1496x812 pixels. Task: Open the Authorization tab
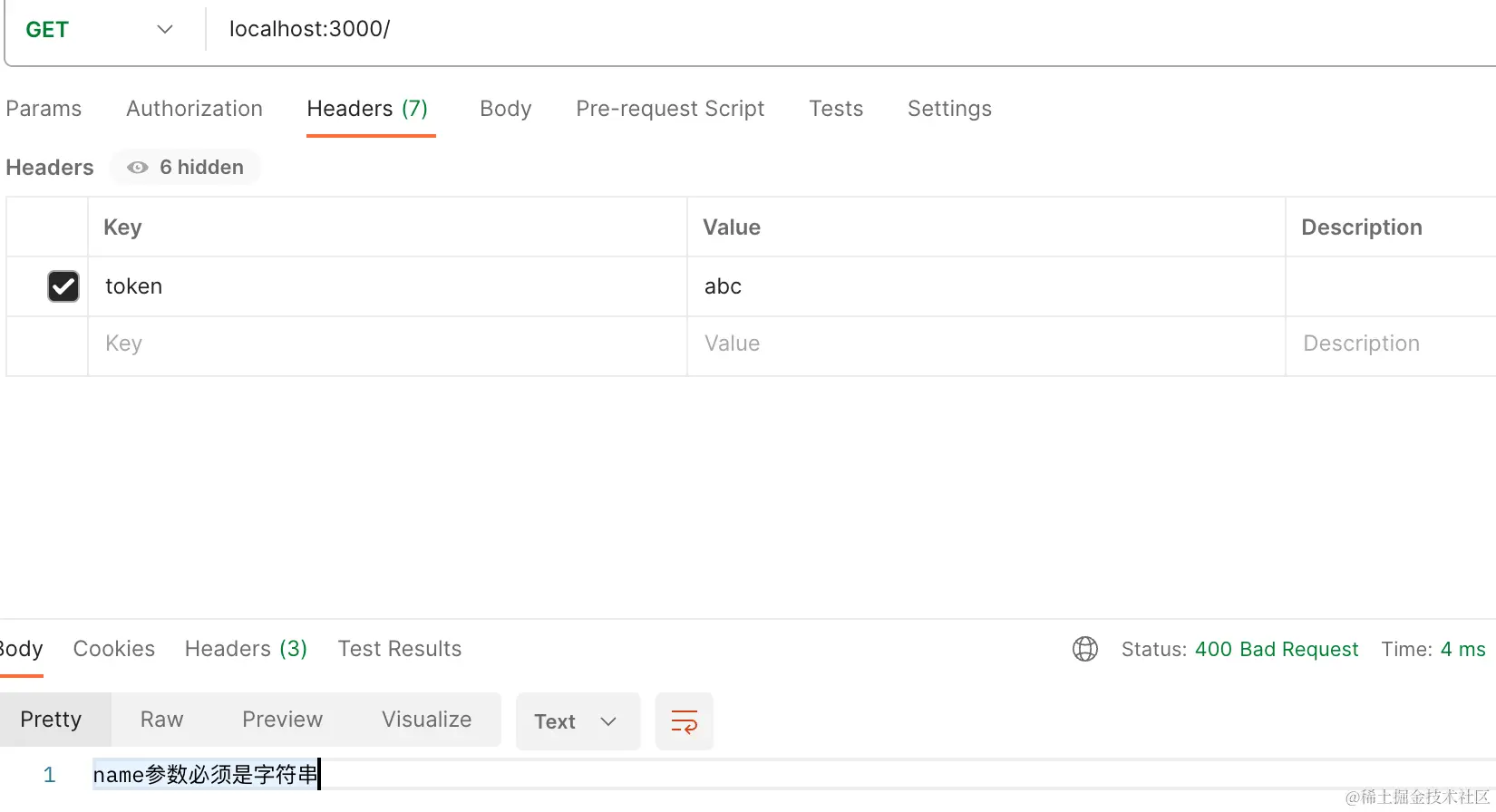pos(194,109)
